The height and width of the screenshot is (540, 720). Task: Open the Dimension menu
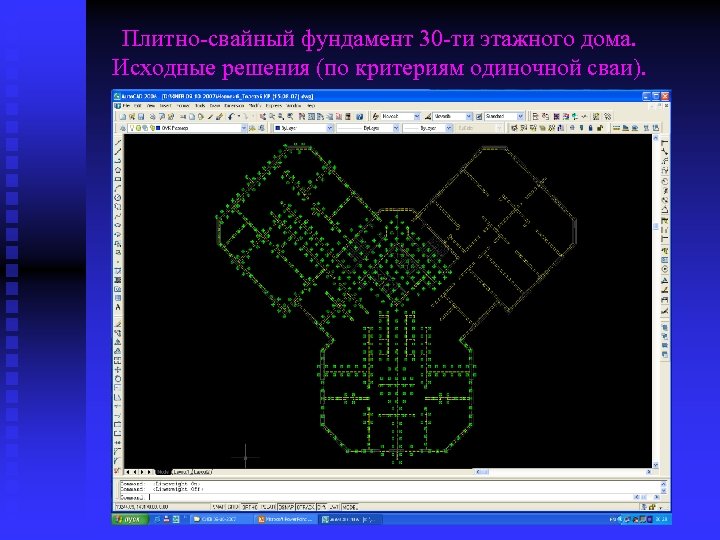pyautogui.click(x=234, y=106)
